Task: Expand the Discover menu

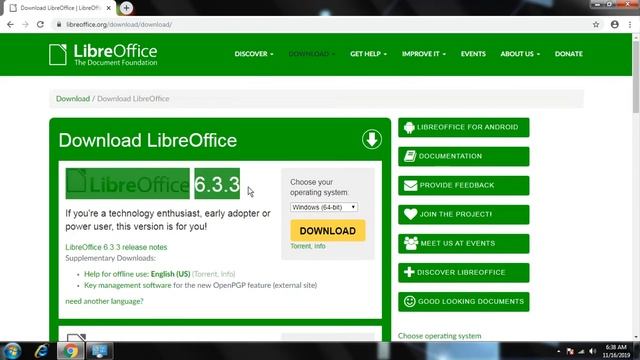Action: pyautogui.click(x=254, y=54)
